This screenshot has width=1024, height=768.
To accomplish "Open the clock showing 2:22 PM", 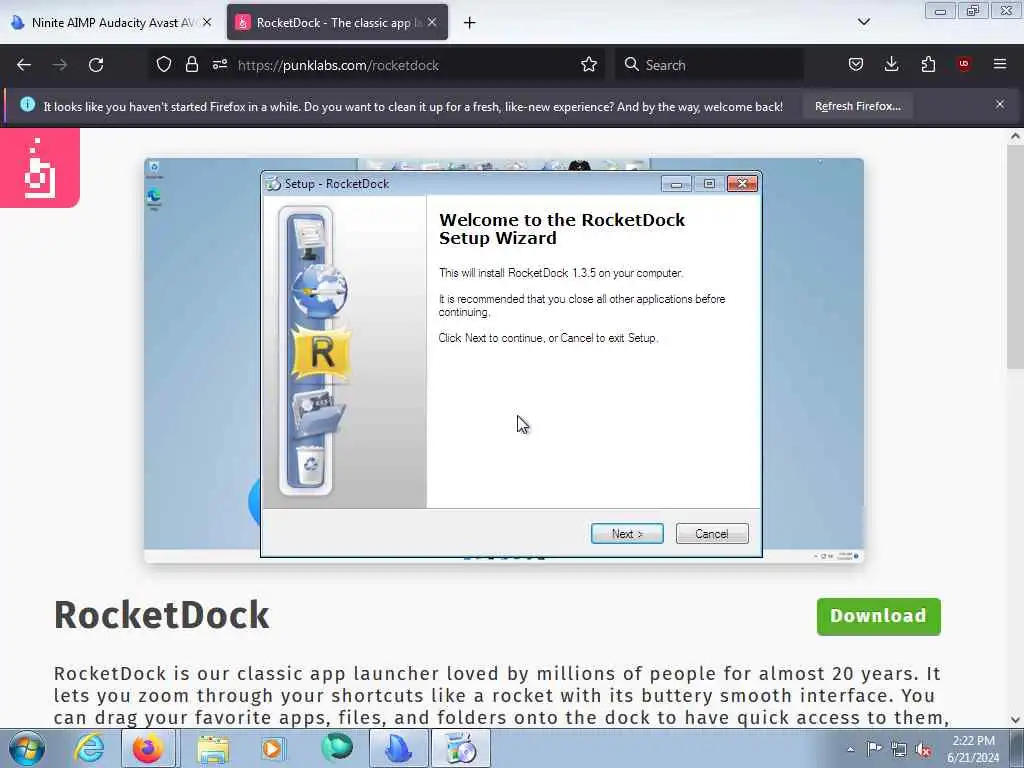I will [x=973, y=749].
